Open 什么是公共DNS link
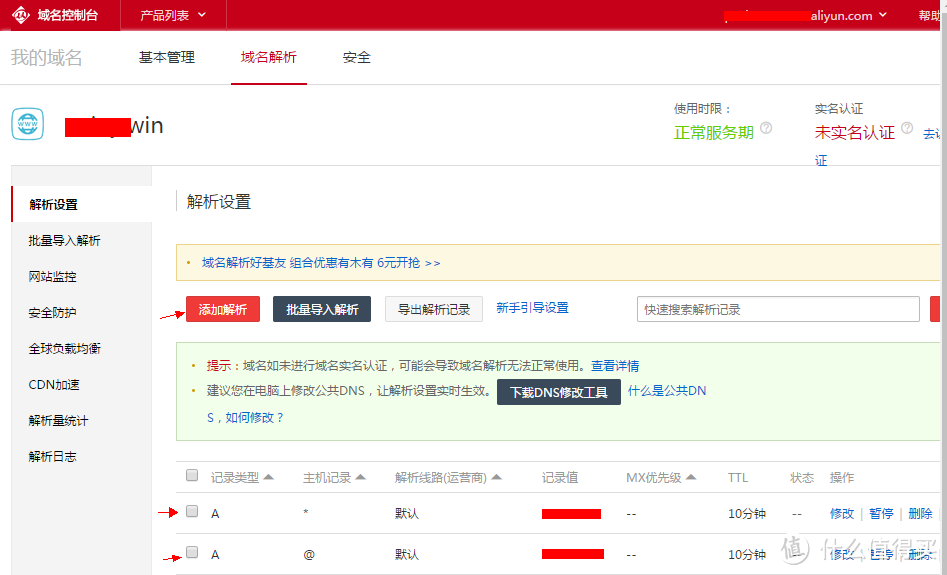 [667, 391]
